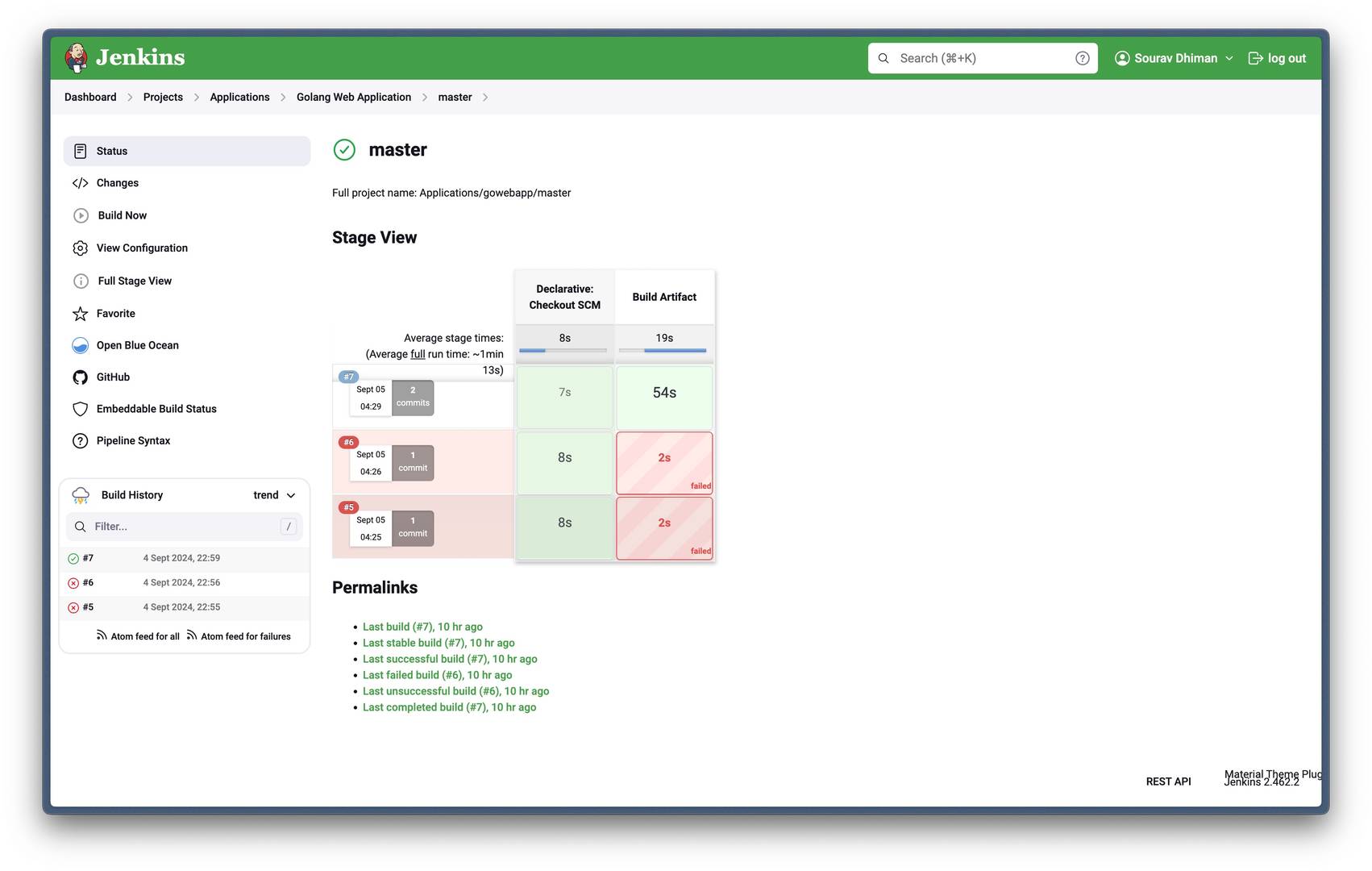This screenshot has width=1372, height=871.
Task: Expand chevron after Applications breadcrumb
Action: (283, 97)
